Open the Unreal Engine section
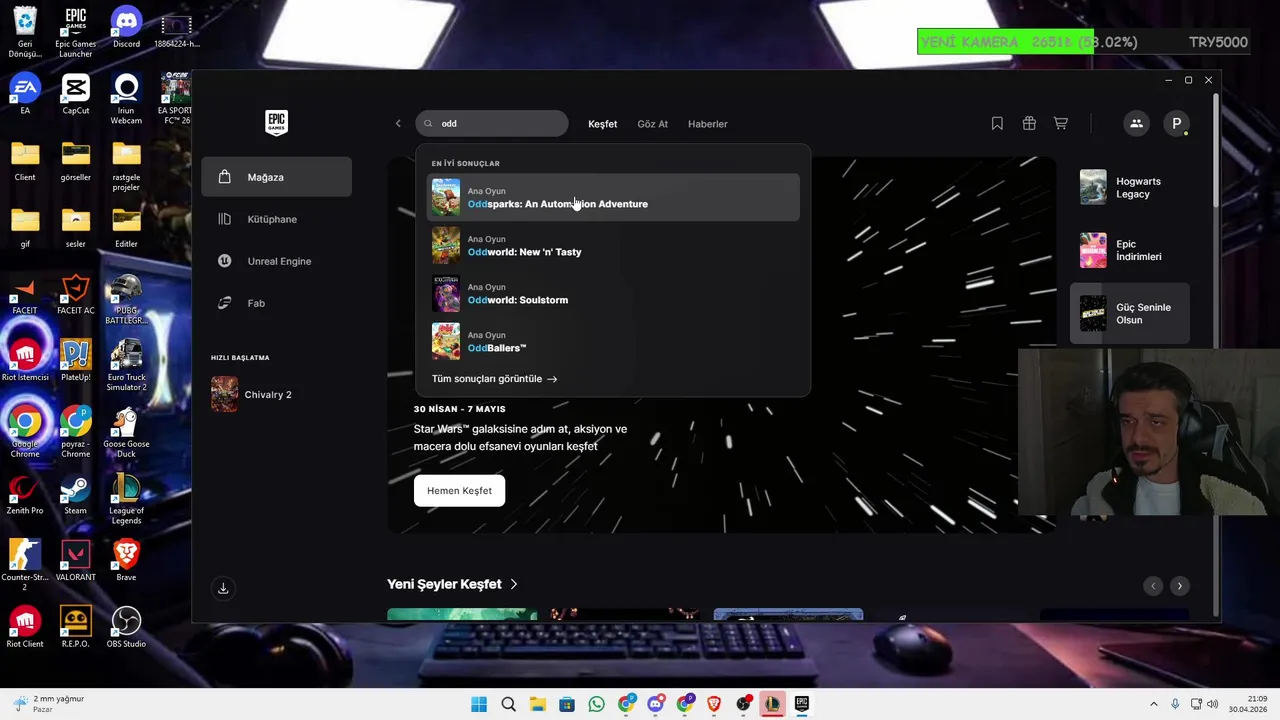 [276, 261]
